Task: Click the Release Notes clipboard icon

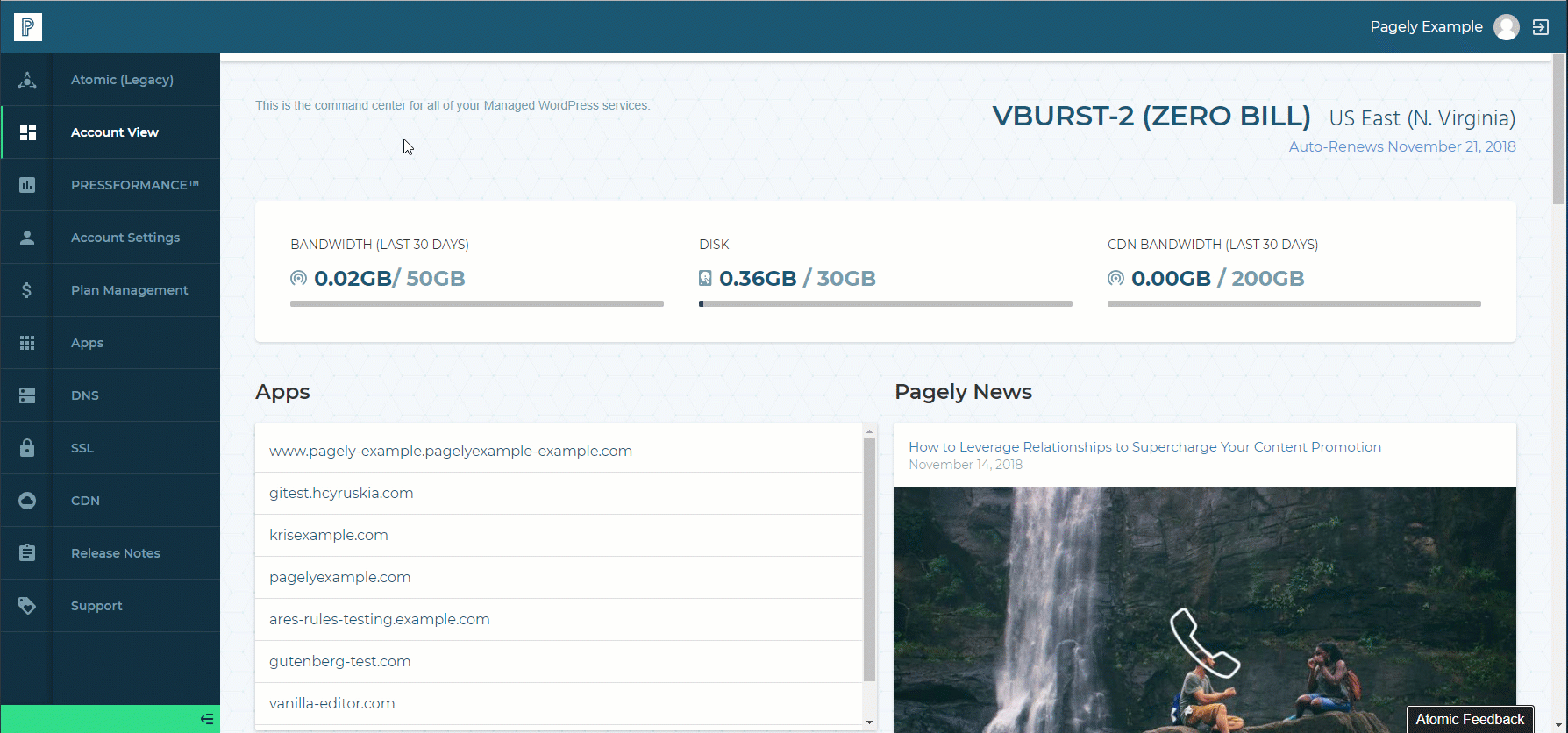Action: pyautogui.click(x=27, y=553)
